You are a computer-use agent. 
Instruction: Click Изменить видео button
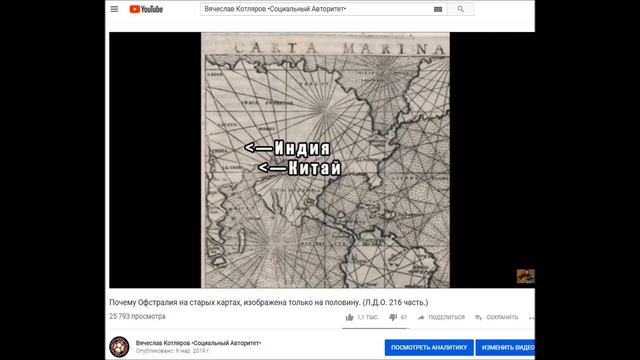[505, 347]
